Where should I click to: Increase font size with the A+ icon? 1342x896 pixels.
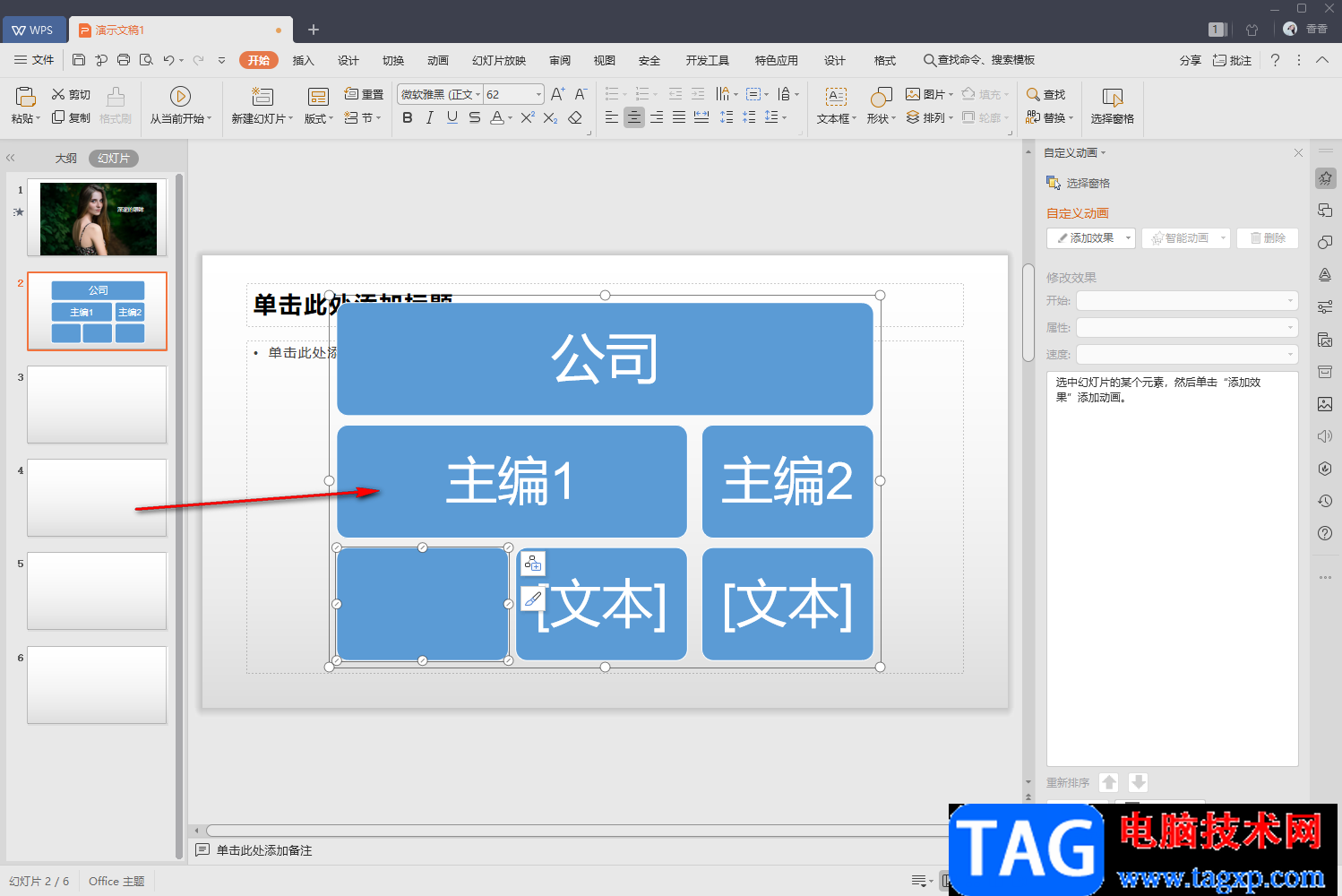(557, 94)
